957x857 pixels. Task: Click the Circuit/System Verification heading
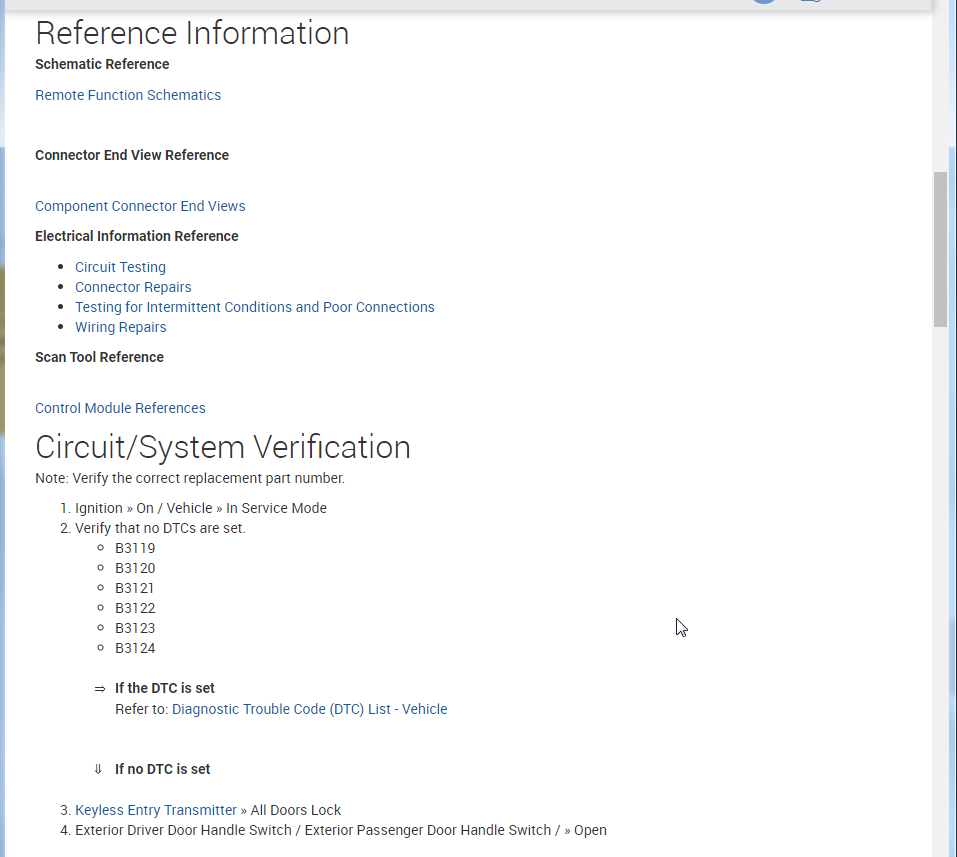pyautogui.click(x=222, y=447)
